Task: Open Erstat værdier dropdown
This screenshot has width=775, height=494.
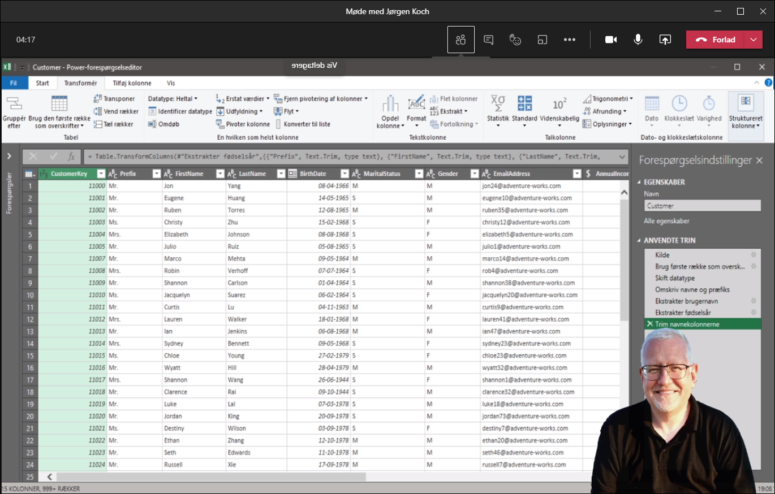Action: (x=243, y=98)
